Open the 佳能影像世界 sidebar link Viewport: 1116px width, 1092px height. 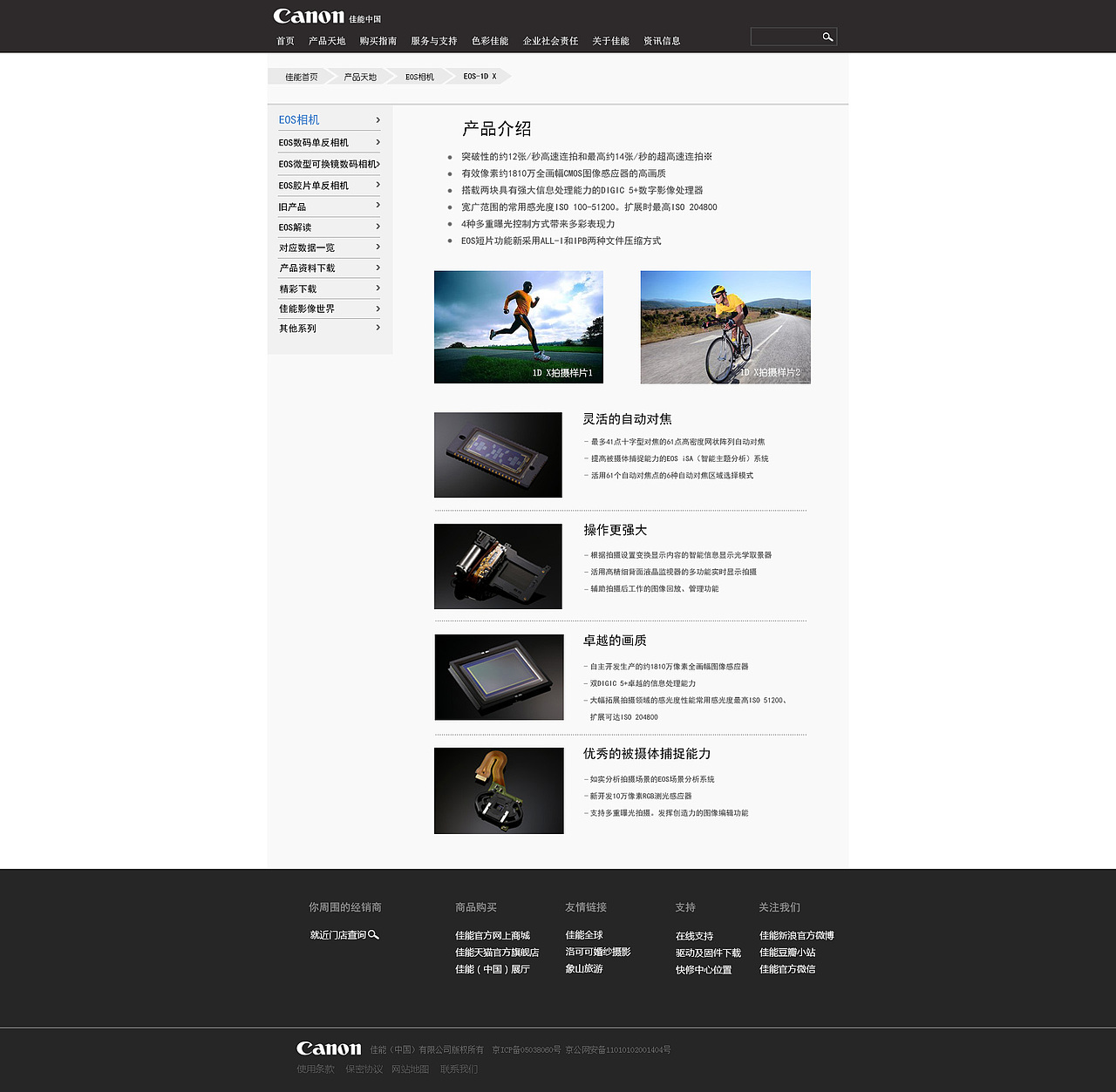point(307,309)
